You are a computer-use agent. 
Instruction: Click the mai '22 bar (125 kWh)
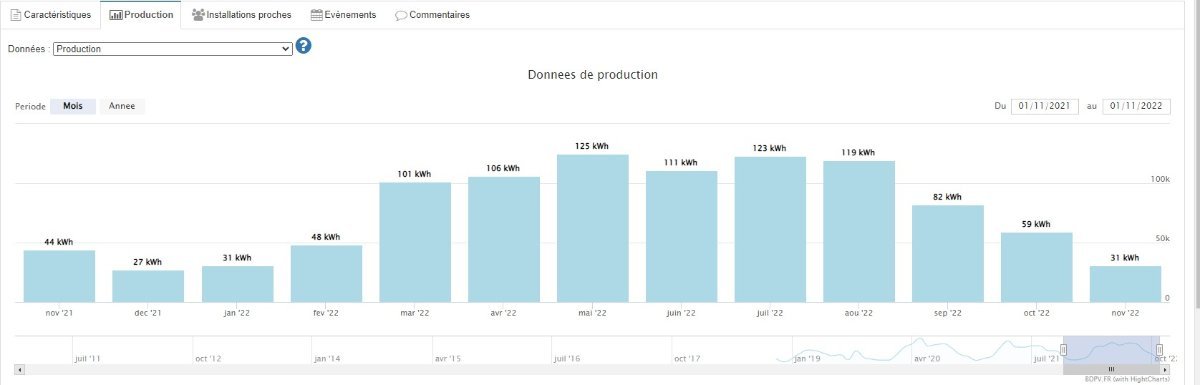(x=592, y=228)
